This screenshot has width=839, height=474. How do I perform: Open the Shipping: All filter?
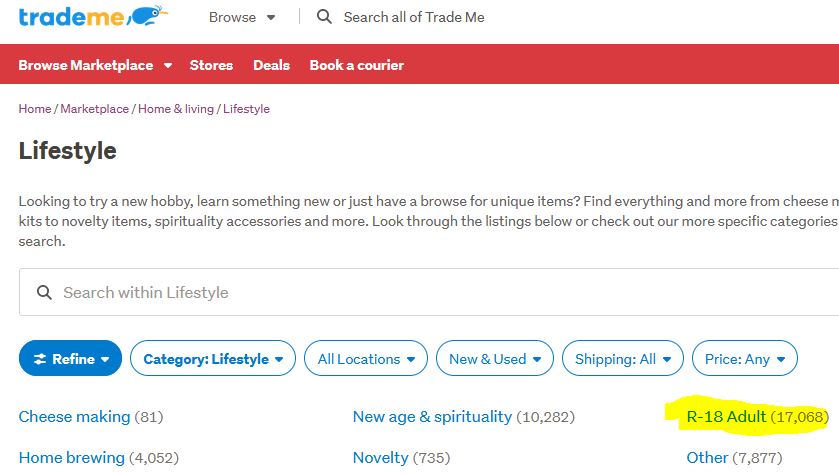(x=623, y=359)
